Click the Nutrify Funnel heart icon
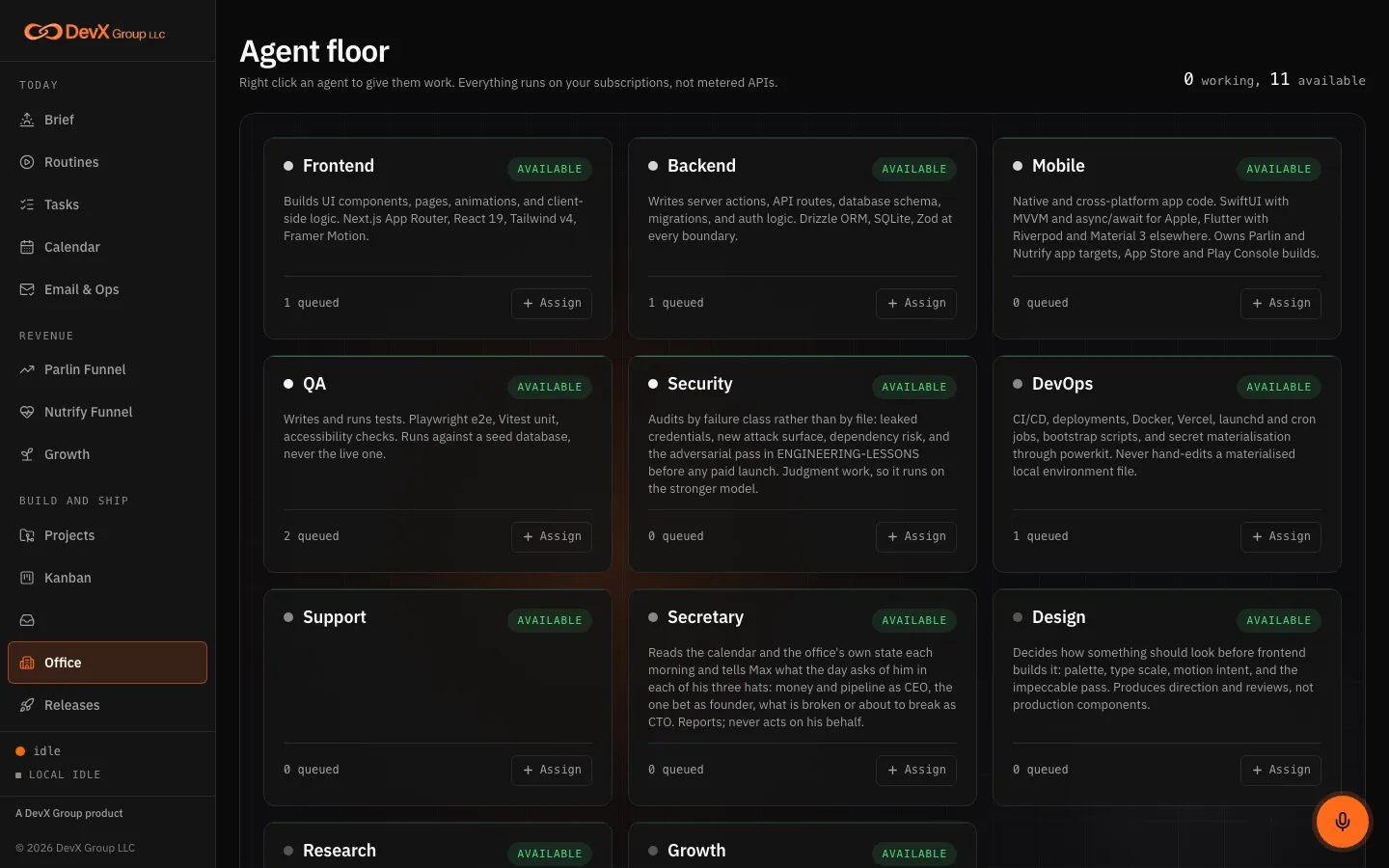This screenshot has width=1389, height=868. [x=27, y=412]
